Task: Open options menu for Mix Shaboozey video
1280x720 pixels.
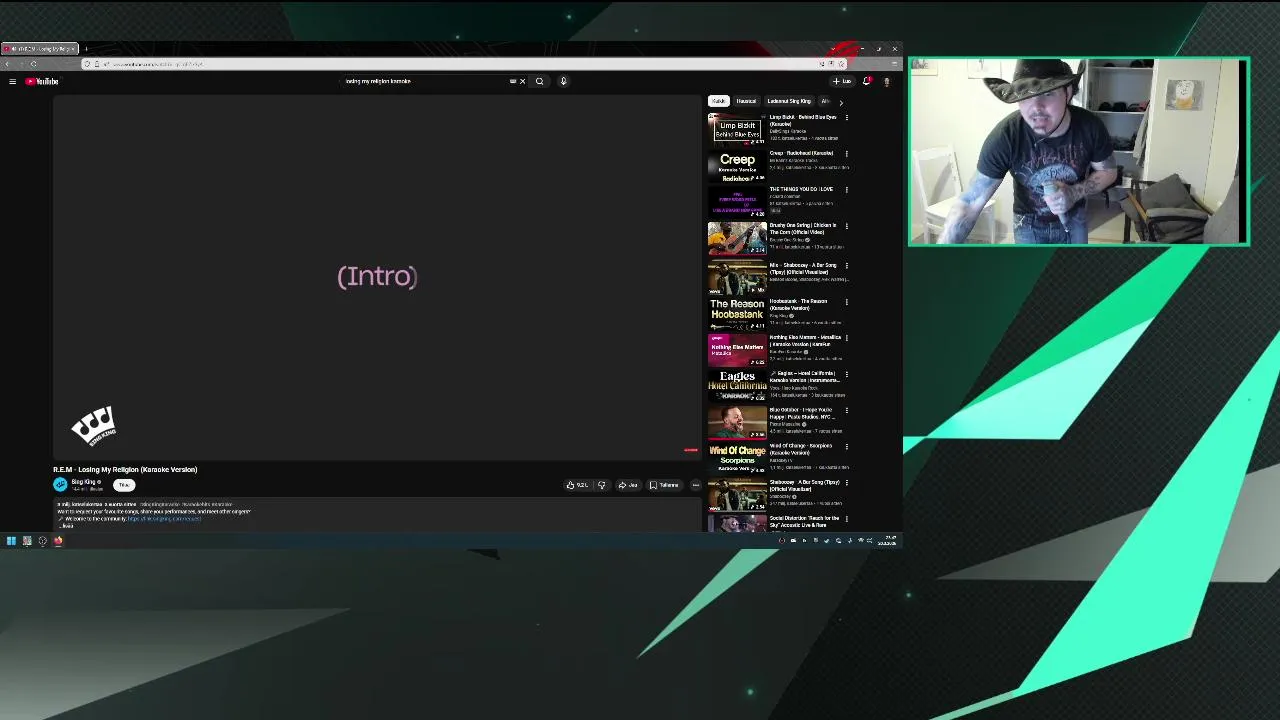Action: click(847, 266)
